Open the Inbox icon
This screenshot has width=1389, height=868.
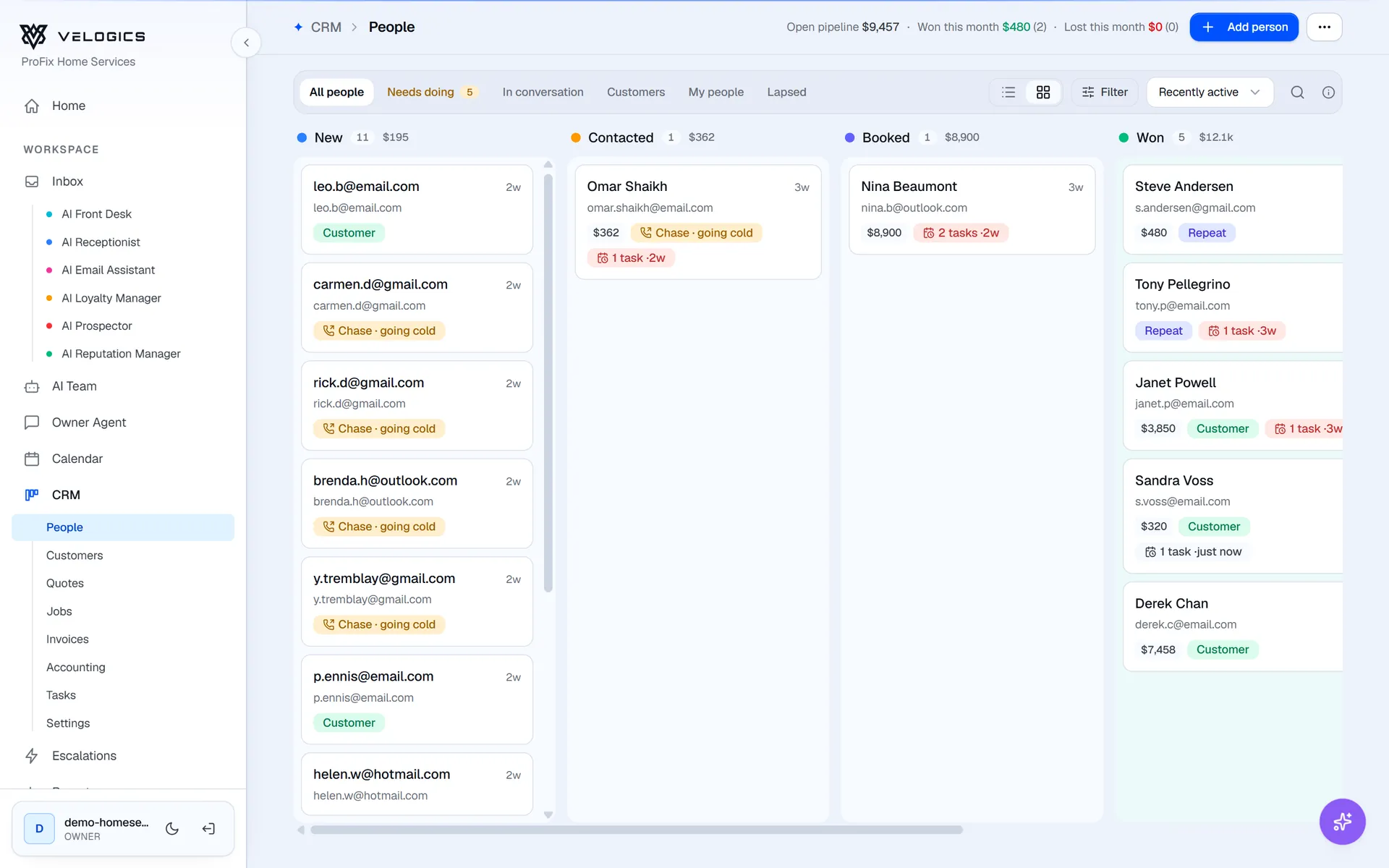[x=32, y=182]
